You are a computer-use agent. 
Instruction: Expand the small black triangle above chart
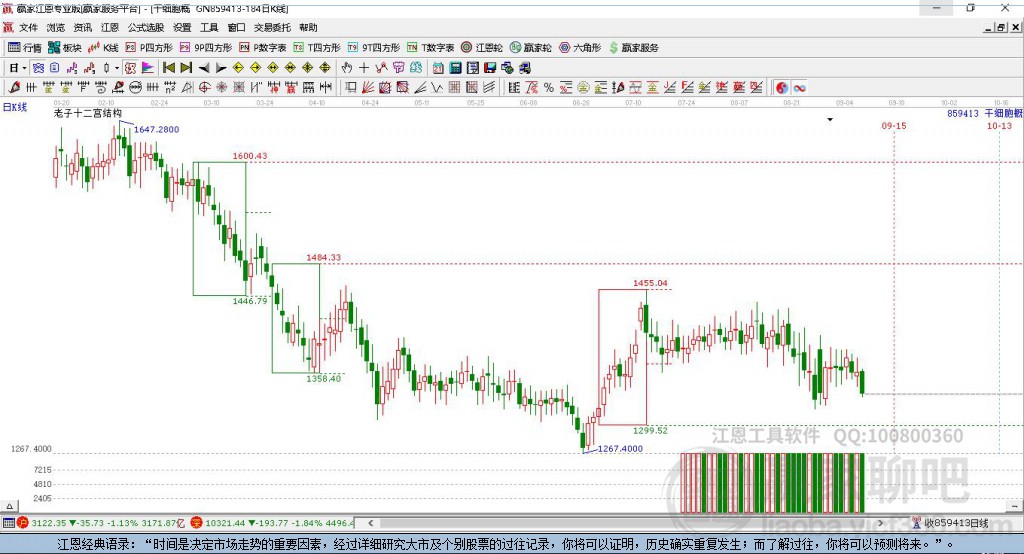[830, 120]
